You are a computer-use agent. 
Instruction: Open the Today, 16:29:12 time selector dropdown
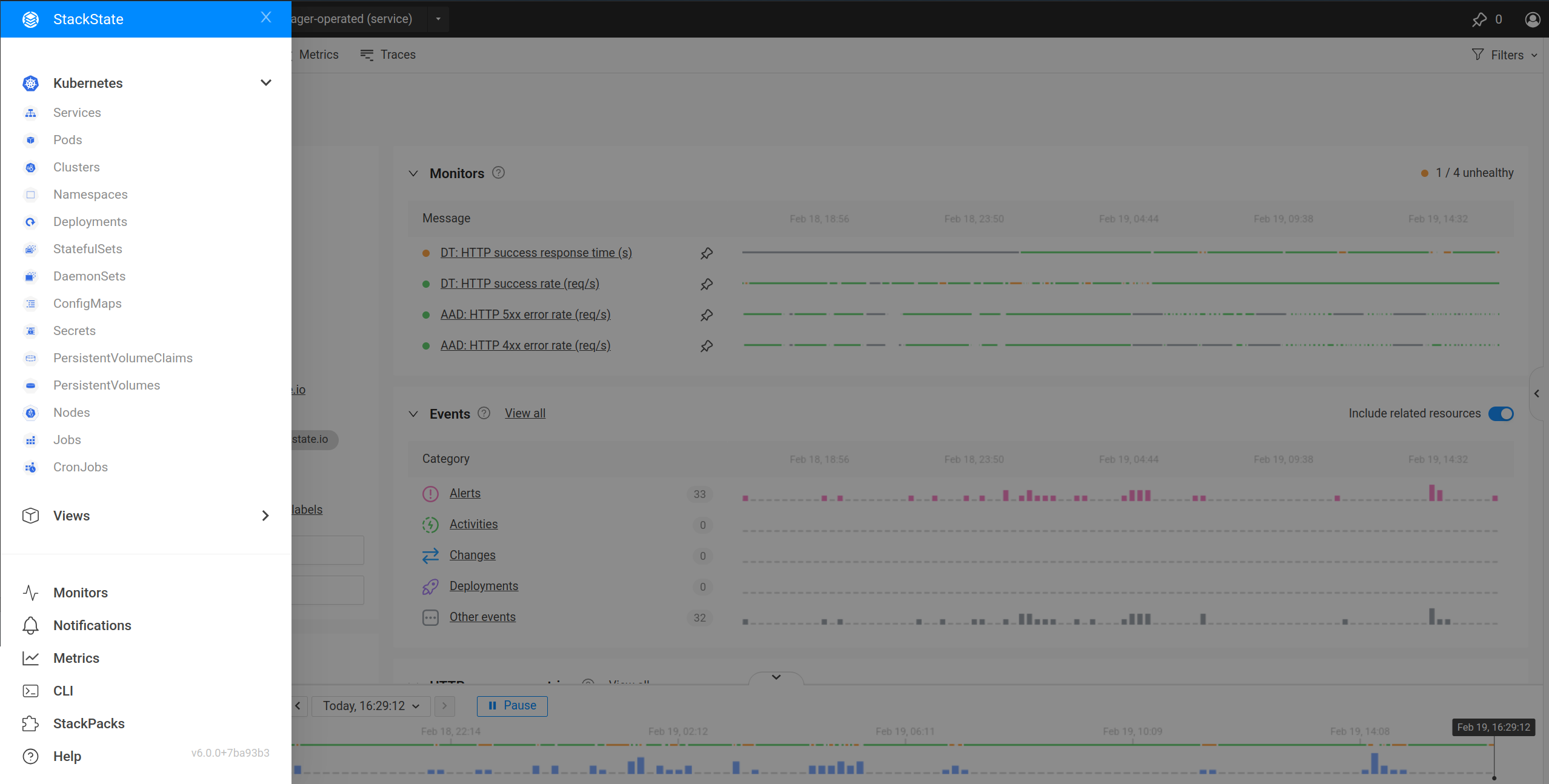370,706
